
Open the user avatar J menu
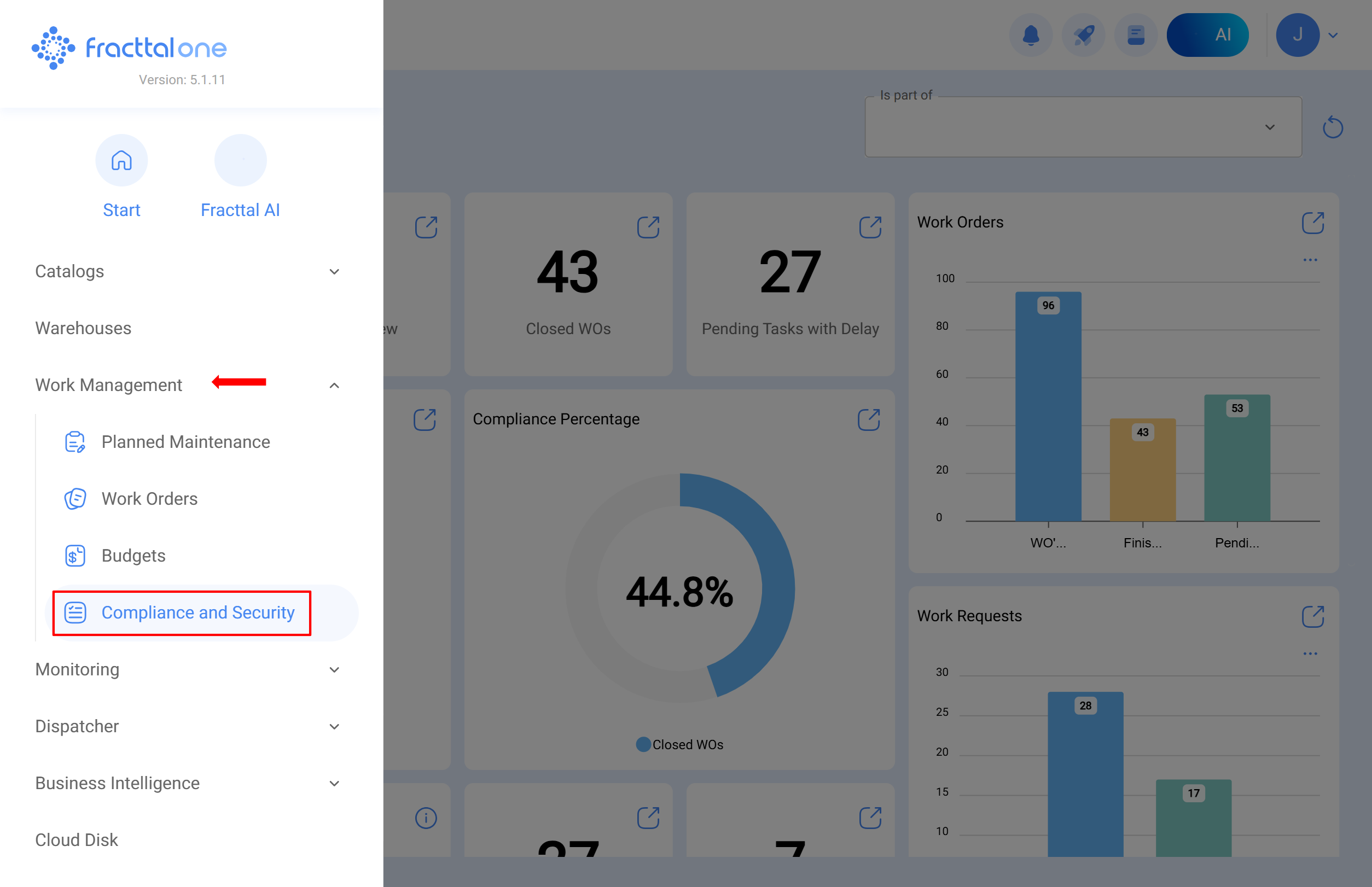(1298, 35)
